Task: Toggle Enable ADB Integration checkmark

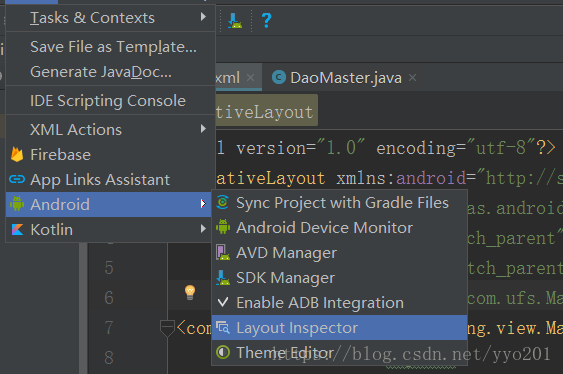Action: (x=223, y=302)
